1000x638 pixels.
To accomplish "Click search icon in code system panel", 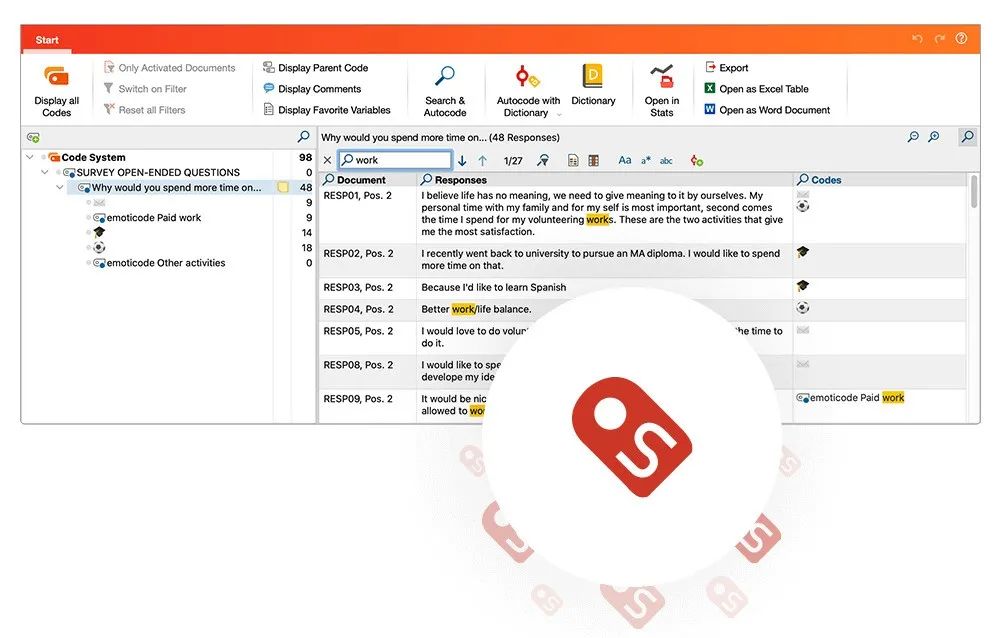I will pyautogui.click(x=304, y=137).
